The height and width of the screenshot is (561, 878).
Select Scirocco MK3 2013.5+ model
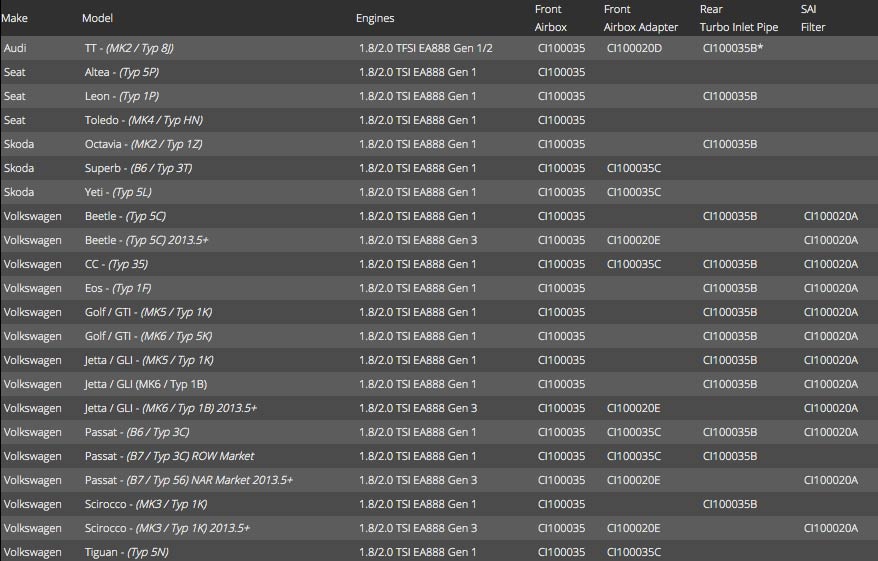click(x=167, y=529)
